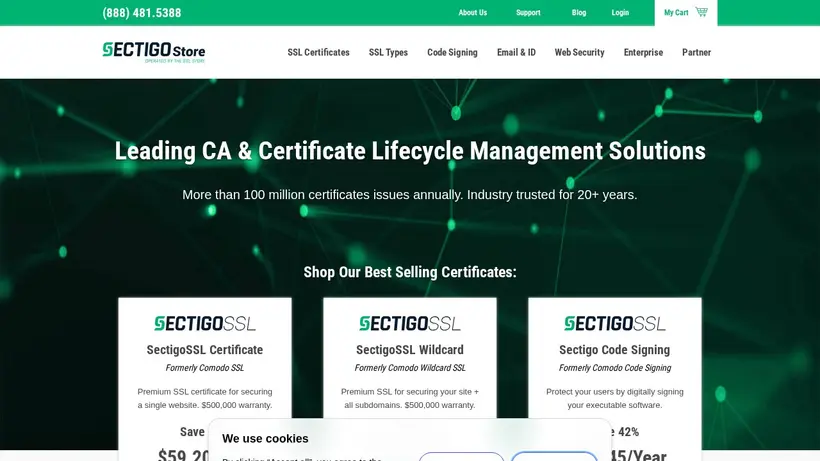Viewport: 820px width, 461px height.
Task: Click 'More than 100 million certificates' tagline
Action: (x=409, y=195)
